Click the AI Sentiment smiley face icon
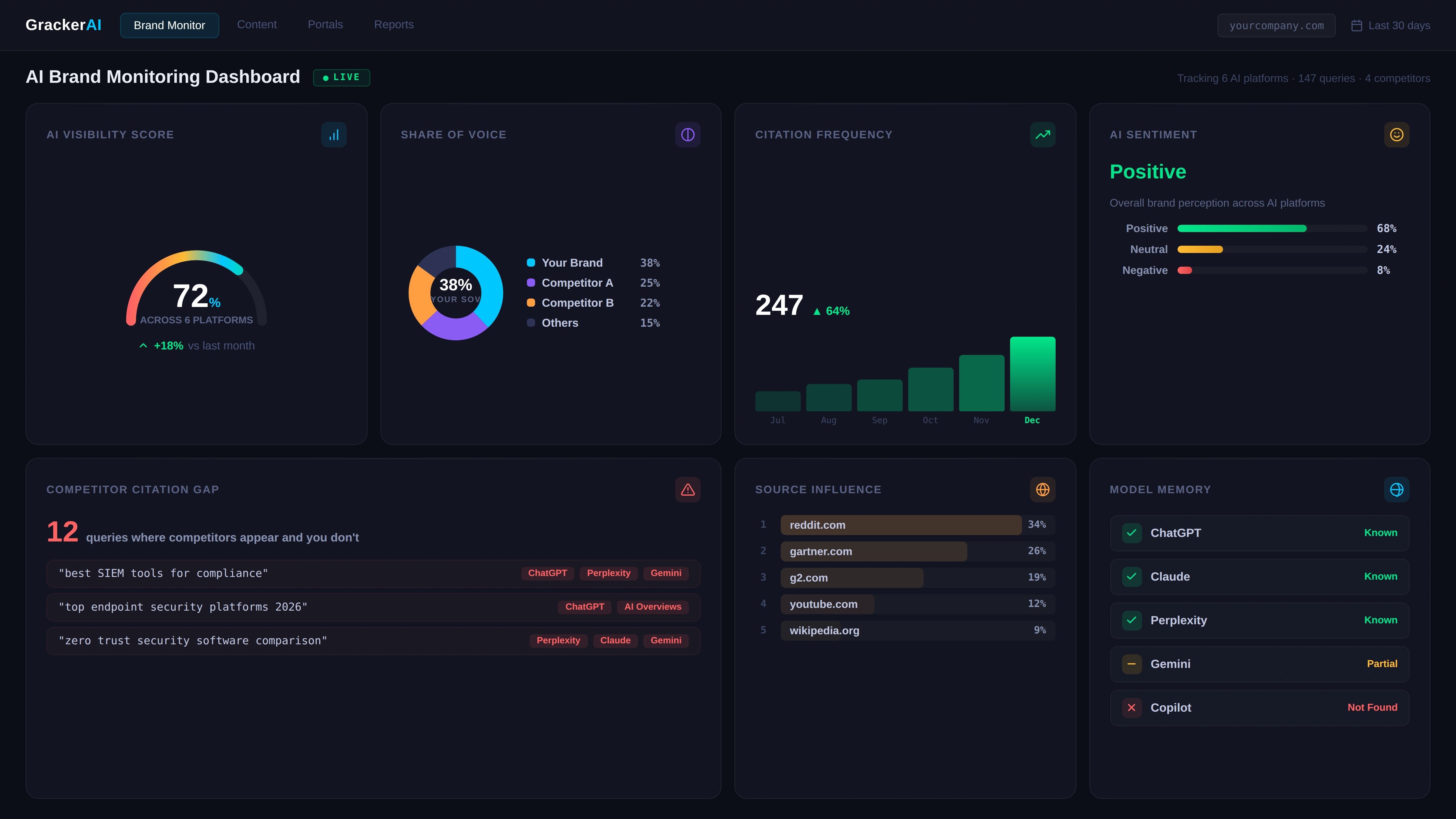 pyautogui.click(x=1396, y=134)
